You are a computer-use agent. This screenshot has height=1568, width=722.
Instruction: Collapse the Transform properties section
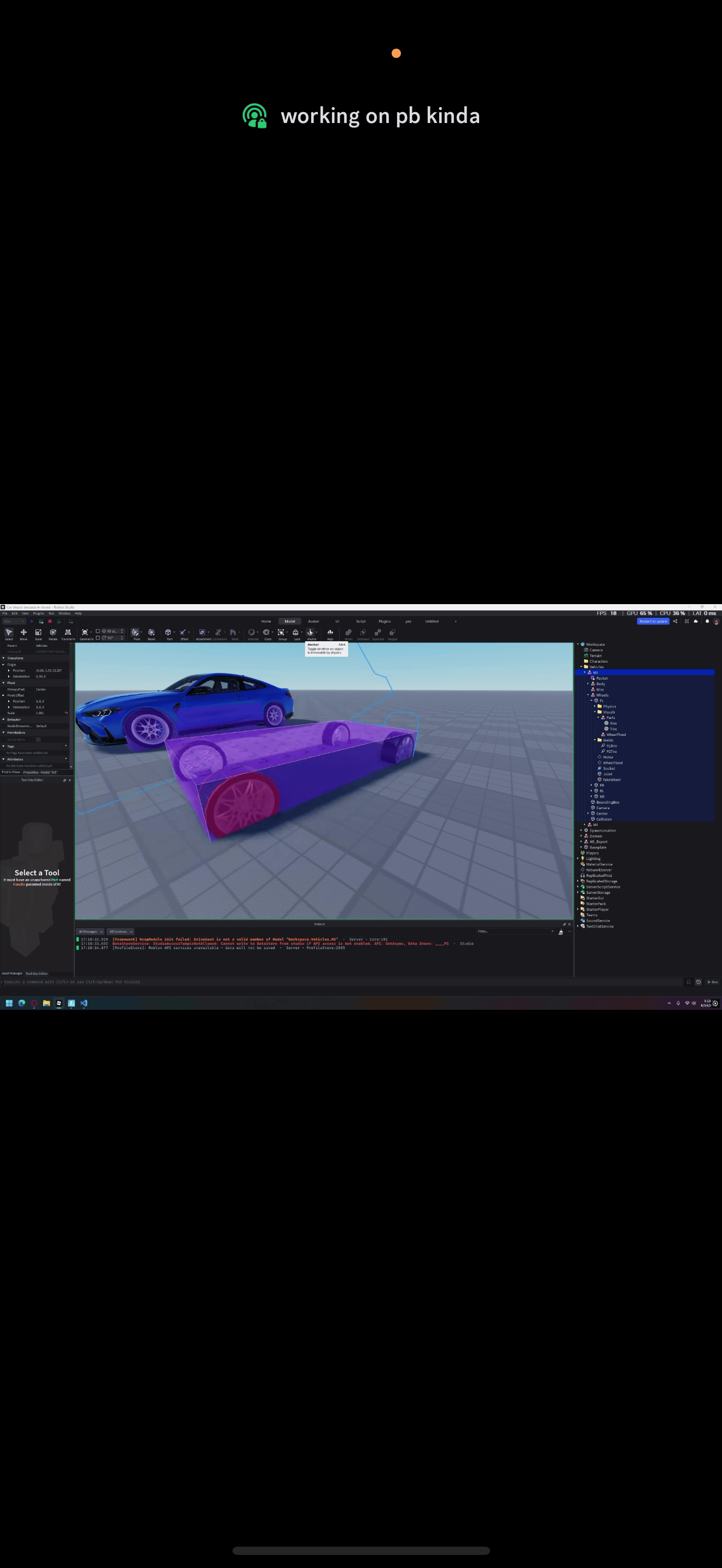(3, 659)
